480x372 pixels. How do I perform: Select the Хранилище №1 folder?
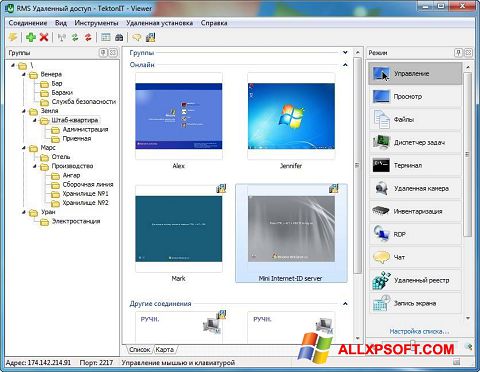tap(85, 193)
